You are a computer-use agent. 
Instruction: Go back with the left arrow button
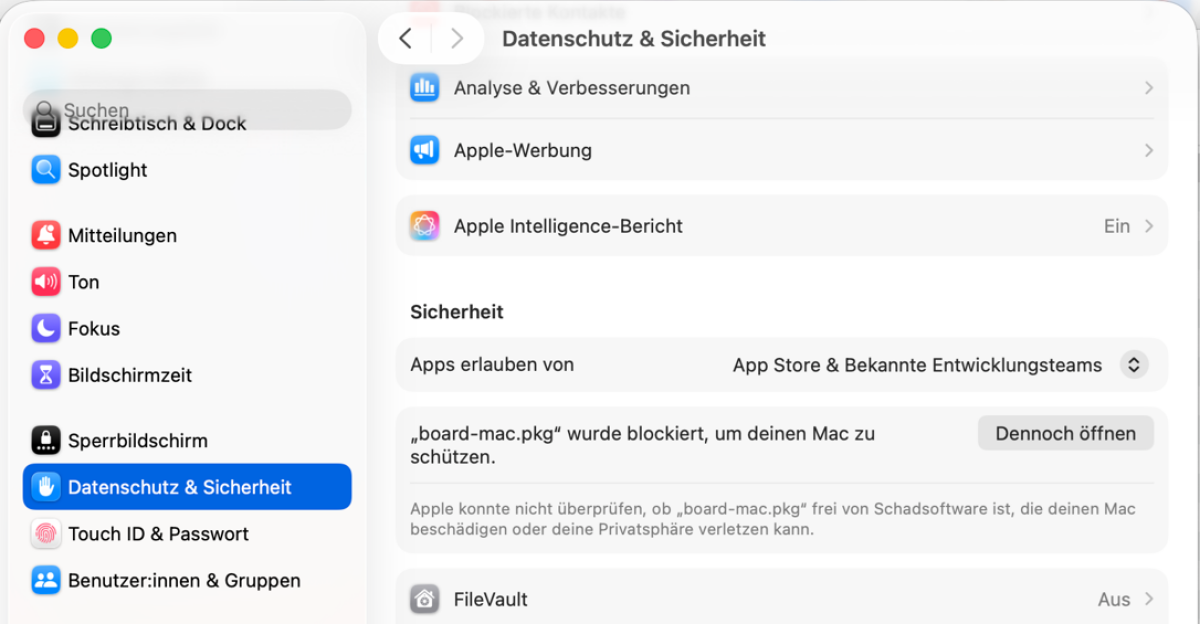405,39
